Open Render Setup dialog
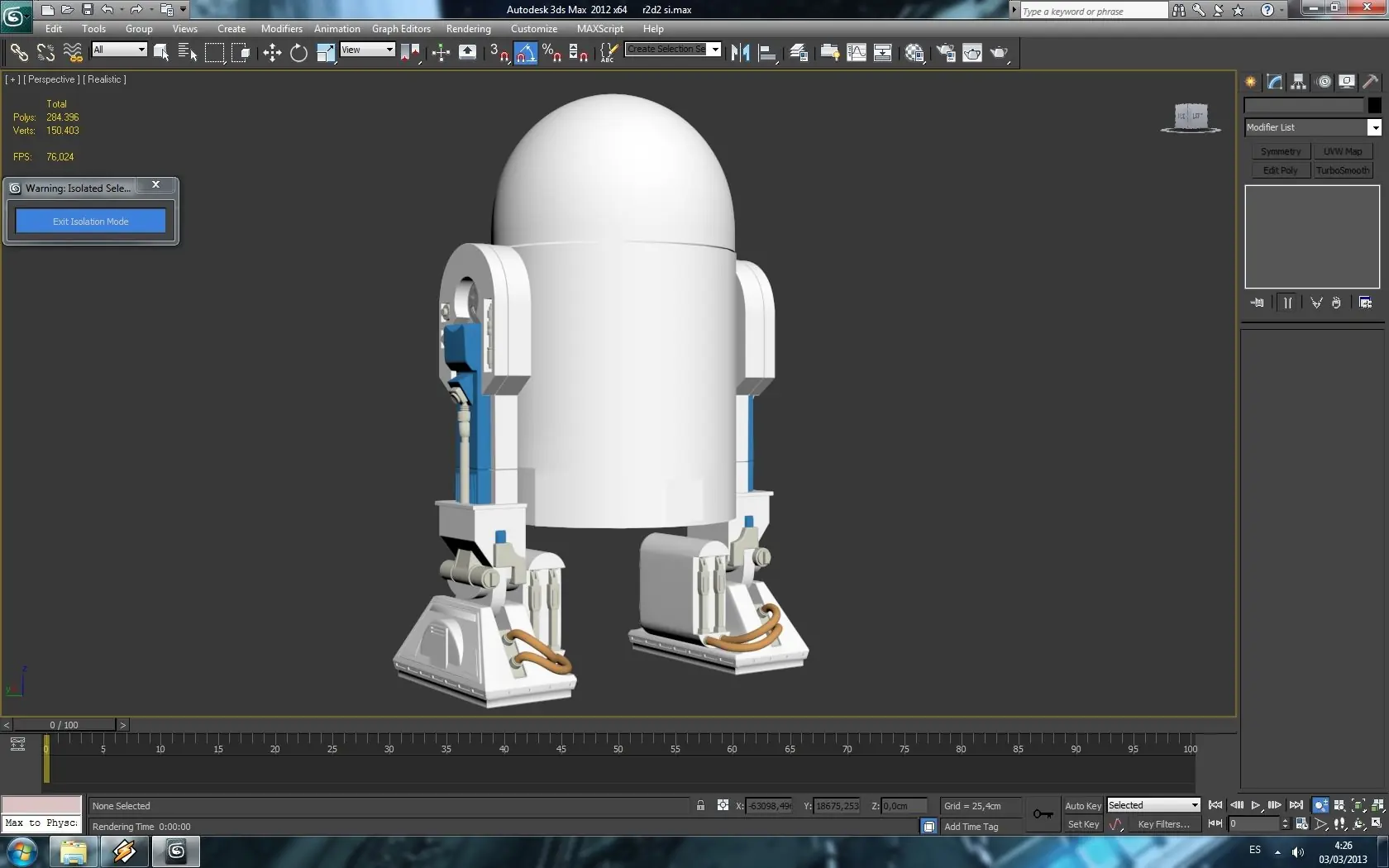 pyautogui.click(x=946, y=53)
